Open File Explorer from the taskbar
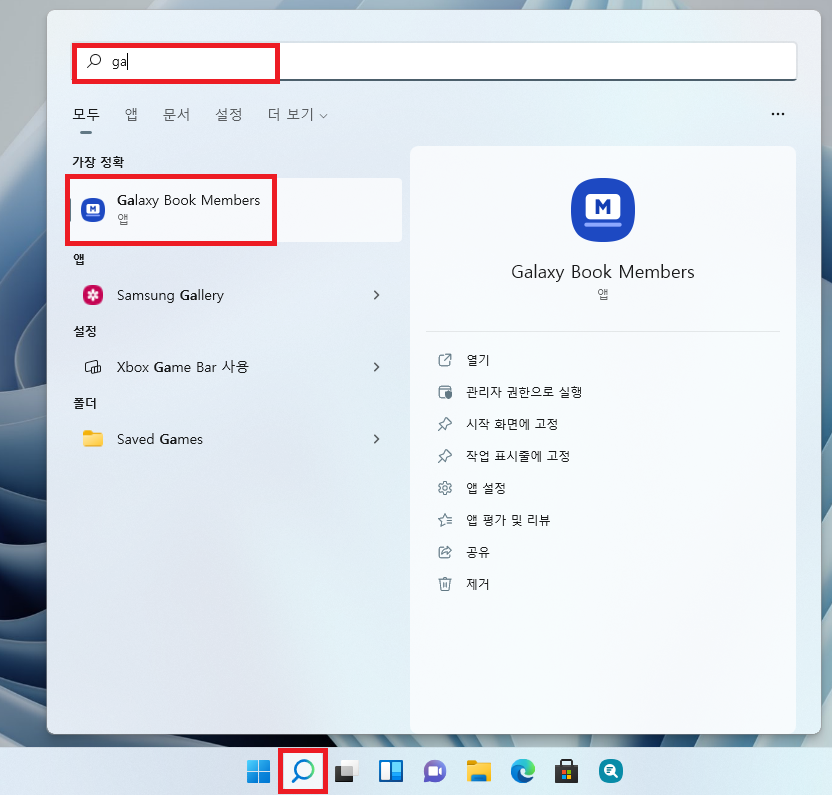Viewport: 832px width, 795px height. (x=479, y=771)
